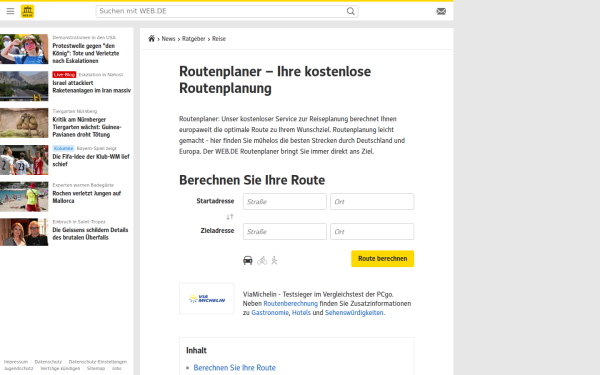The height and width of the screenshot is (375, 600).
Task: Open News breadcrumb link
Action: coord(168,39)
